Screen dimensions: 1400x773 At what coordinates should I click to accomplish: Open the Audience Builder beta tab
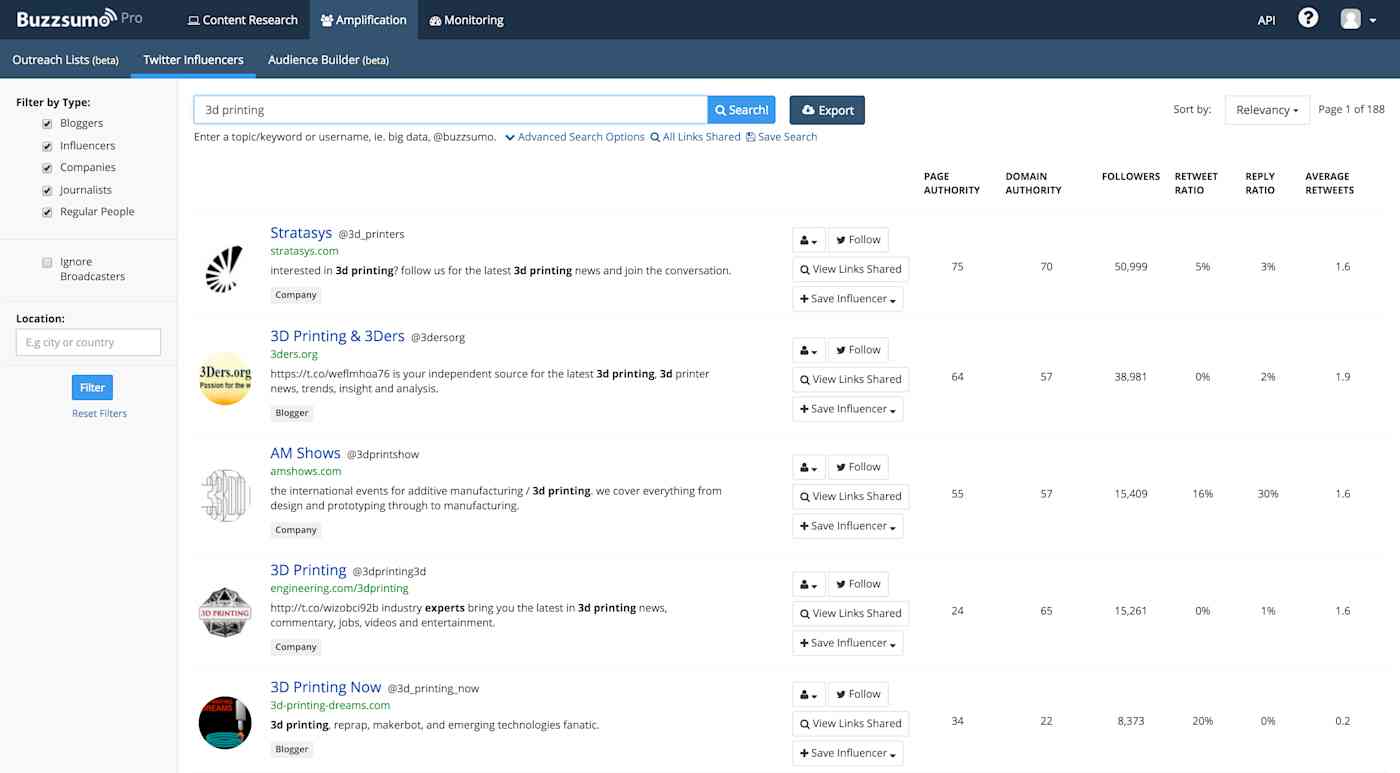tap(328, 59)
